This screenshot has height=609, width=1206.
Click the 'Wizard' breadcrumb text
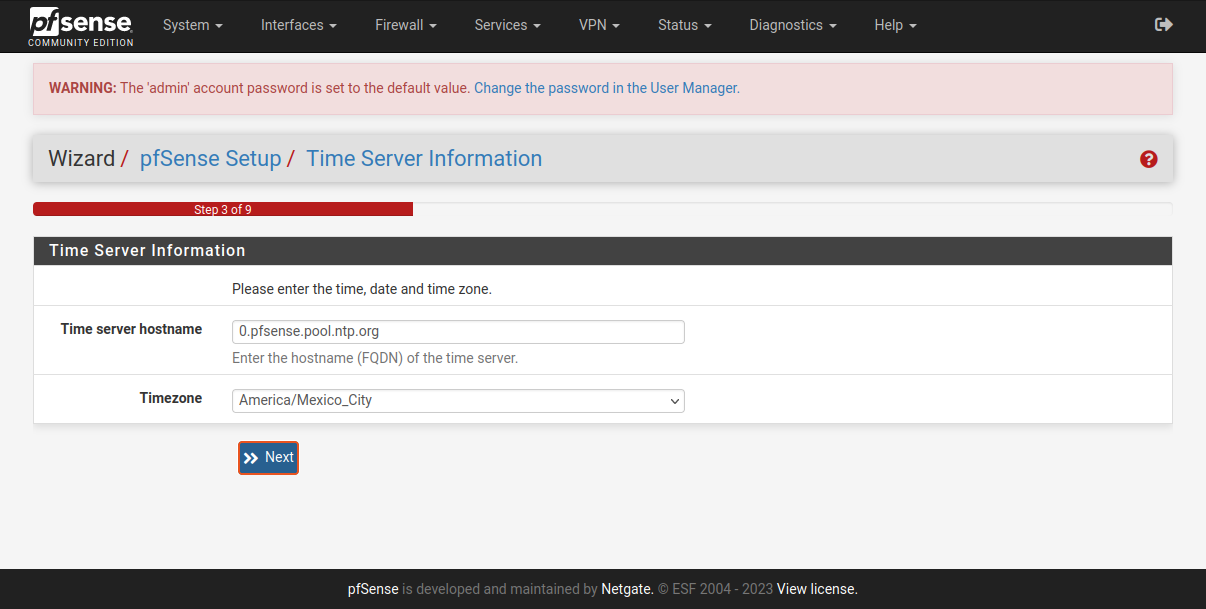[x=81, y=158]
